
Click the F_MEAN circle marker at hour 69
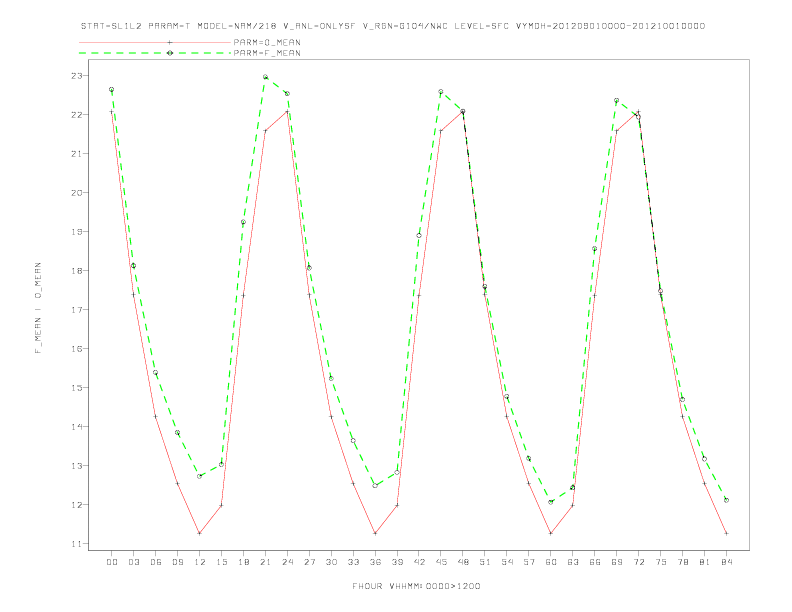point(617,100)
